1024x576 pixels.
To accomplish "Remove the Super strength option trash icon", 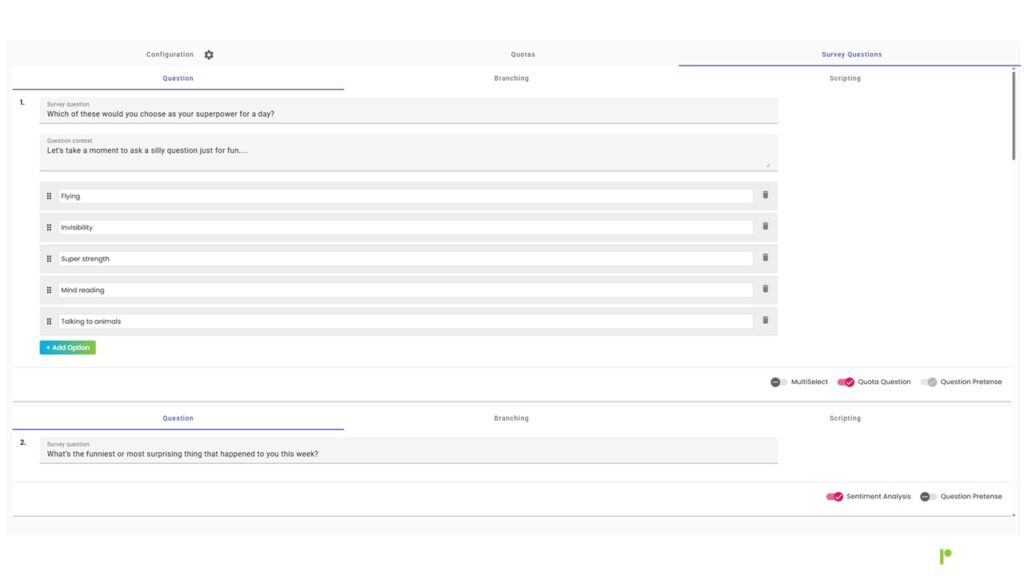I will coord(765,258).
